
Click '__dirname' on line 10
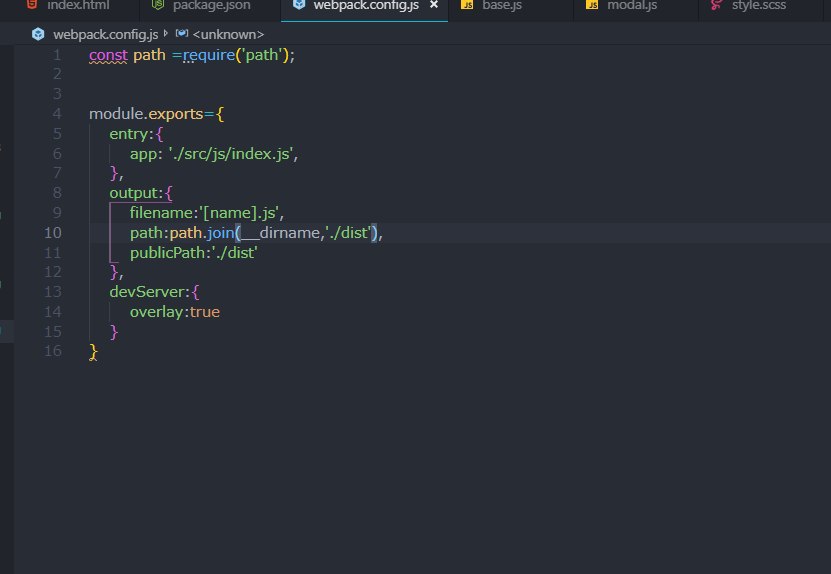[280, 233]
